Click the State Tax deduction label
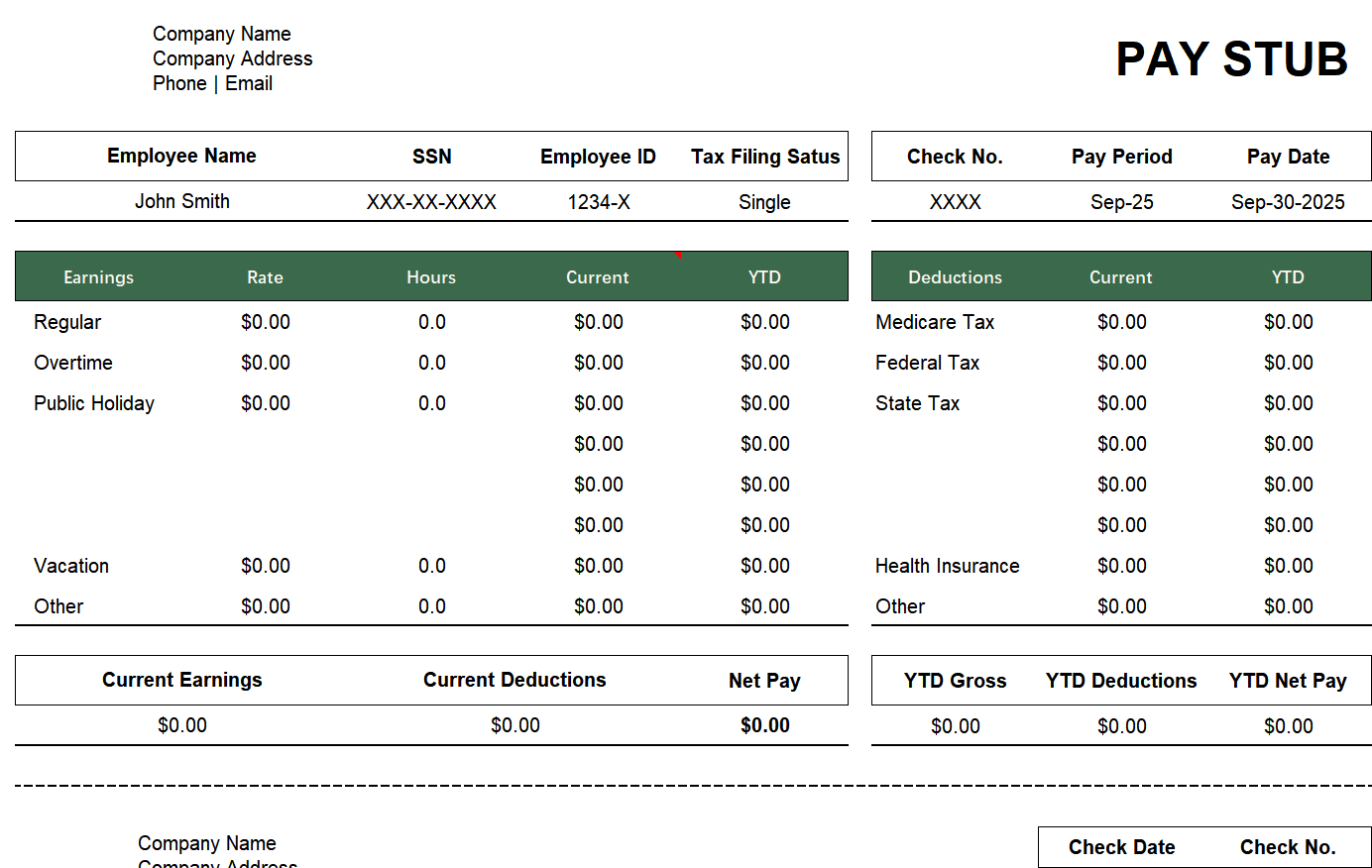 click(917, 403)
